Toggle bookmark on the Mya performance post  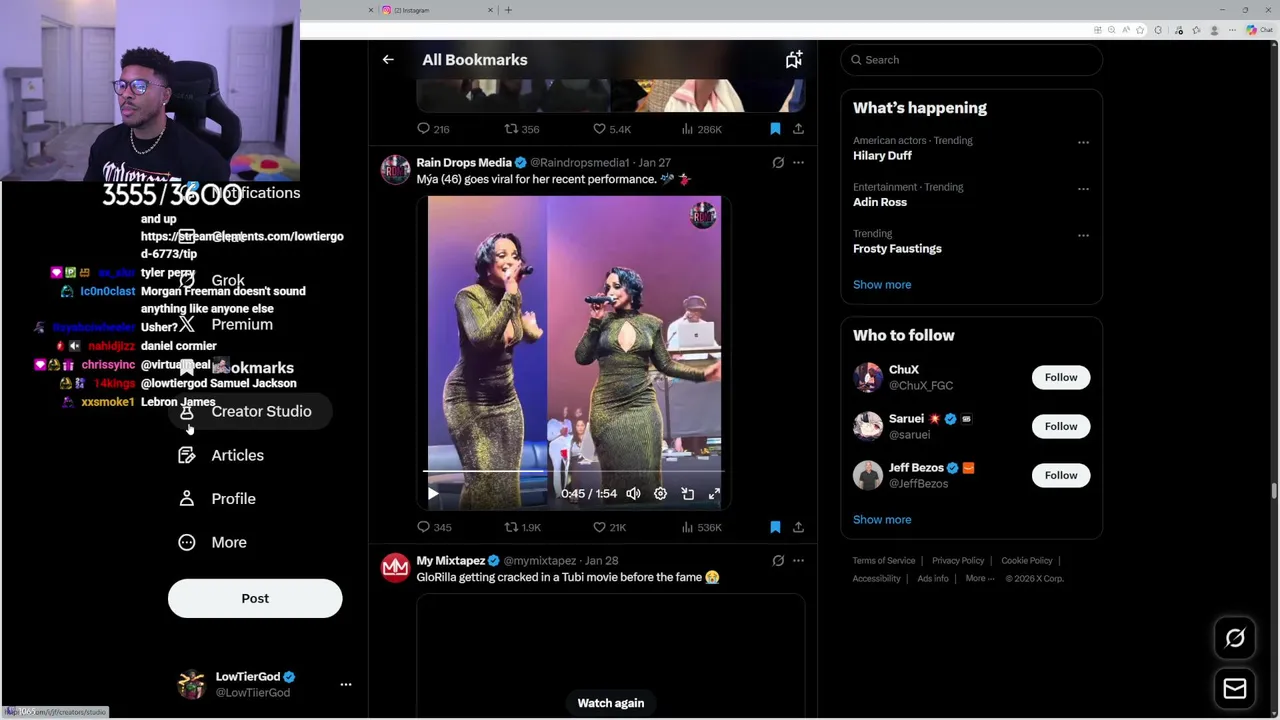click(775, 527)
